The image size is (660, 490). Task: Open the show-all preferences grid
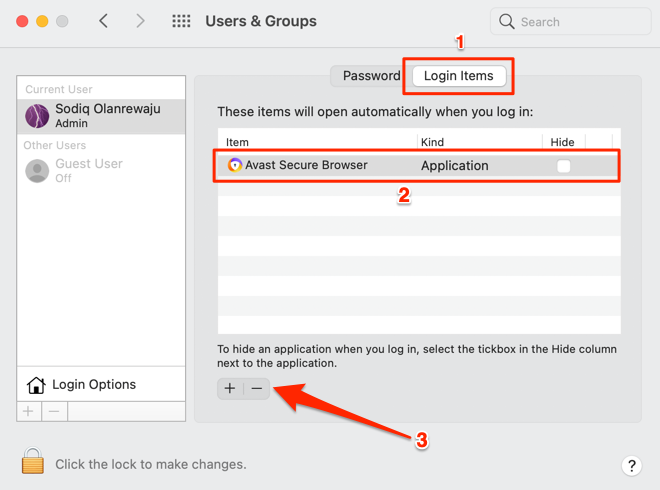pos(181,21)
